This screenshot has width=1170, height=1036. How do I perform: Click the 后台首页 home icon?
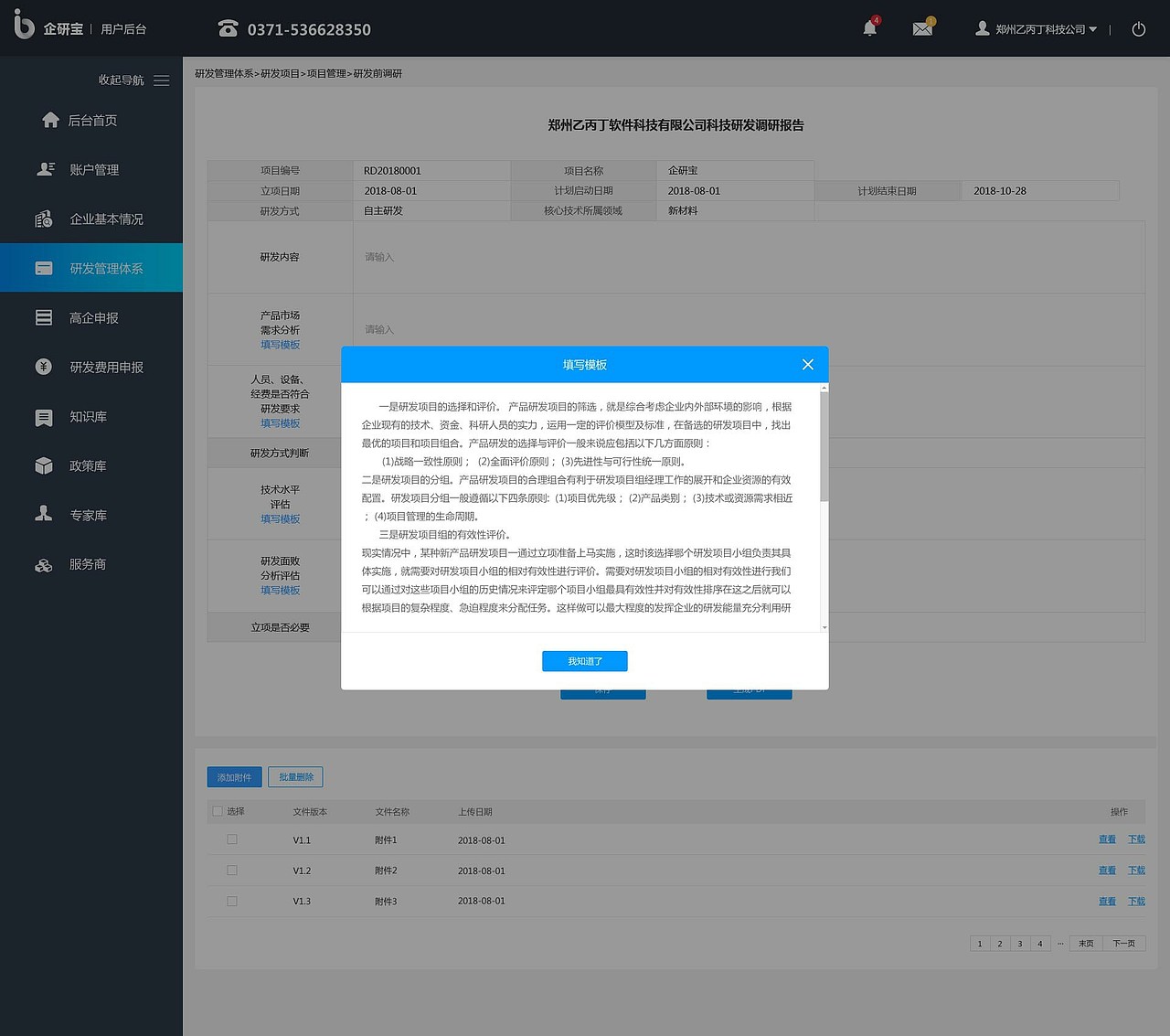(51, 120)
